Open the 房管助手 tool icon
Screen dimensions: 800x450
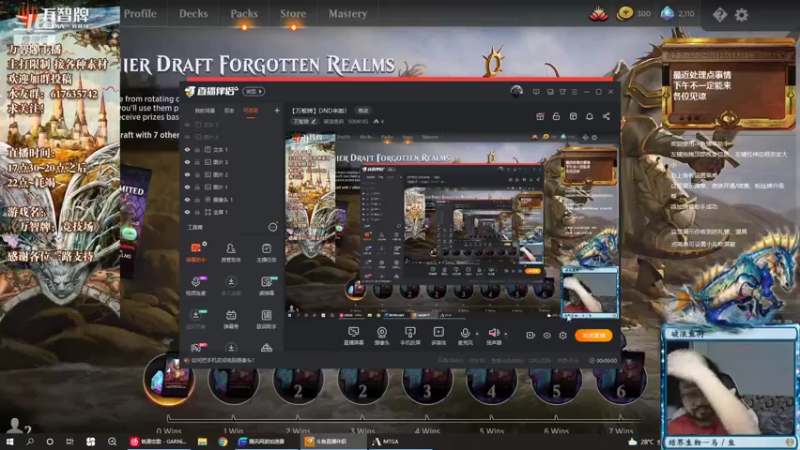coord(231,252)
